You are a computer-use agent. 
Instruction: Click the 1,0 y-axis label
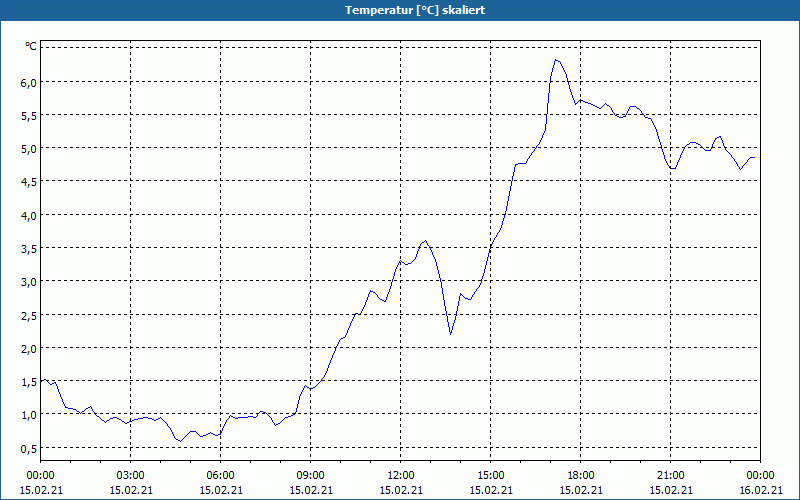tap(28, 415)
